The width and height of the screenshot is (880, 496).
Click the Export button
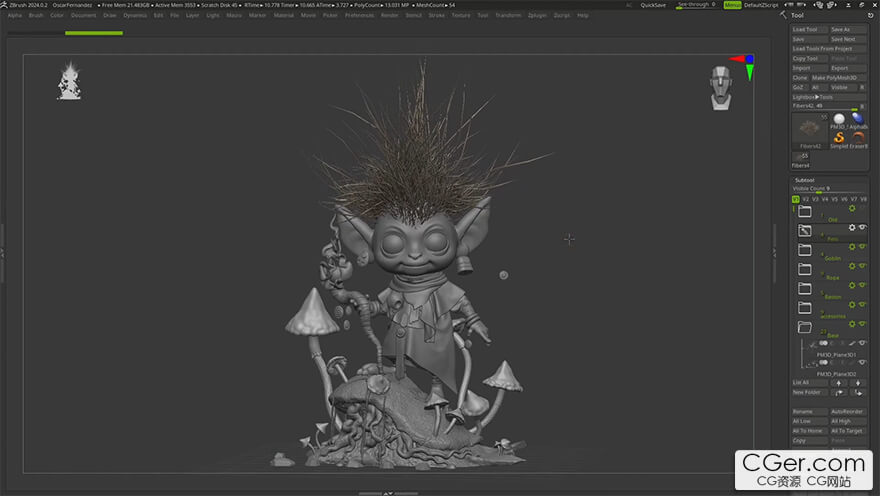click(x=848, y=68)
